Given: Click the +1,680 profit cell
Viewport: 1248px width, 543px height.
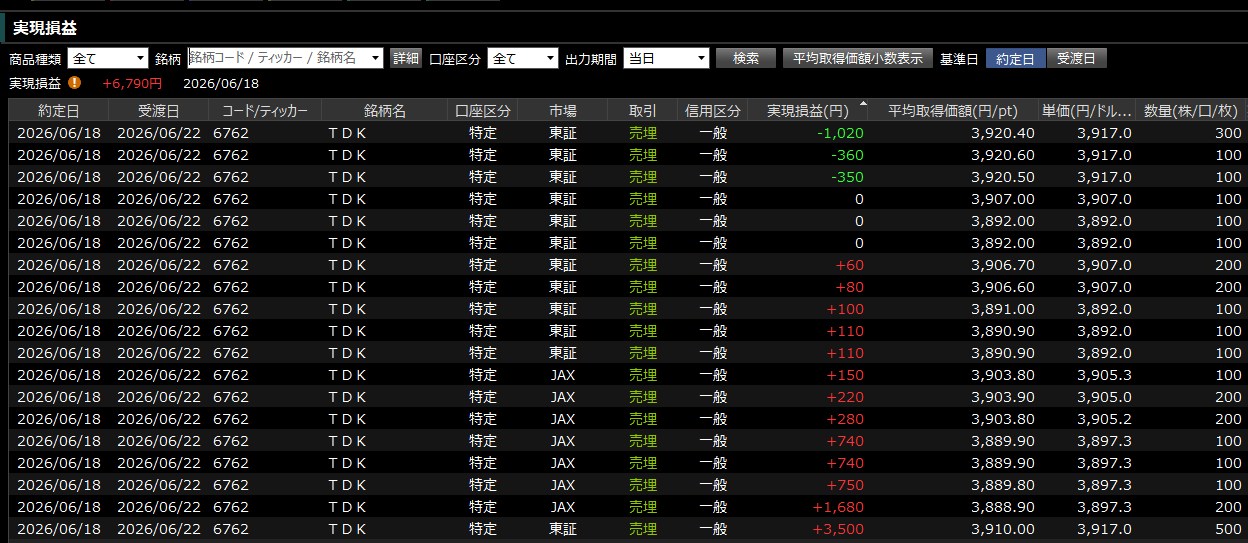Looking at the screenshot, I should [838, 507].
